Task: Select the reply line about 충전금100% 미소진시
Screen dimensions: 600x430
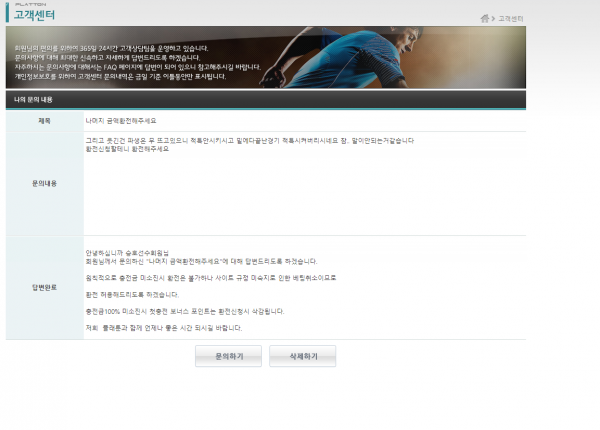Action: 185,311
